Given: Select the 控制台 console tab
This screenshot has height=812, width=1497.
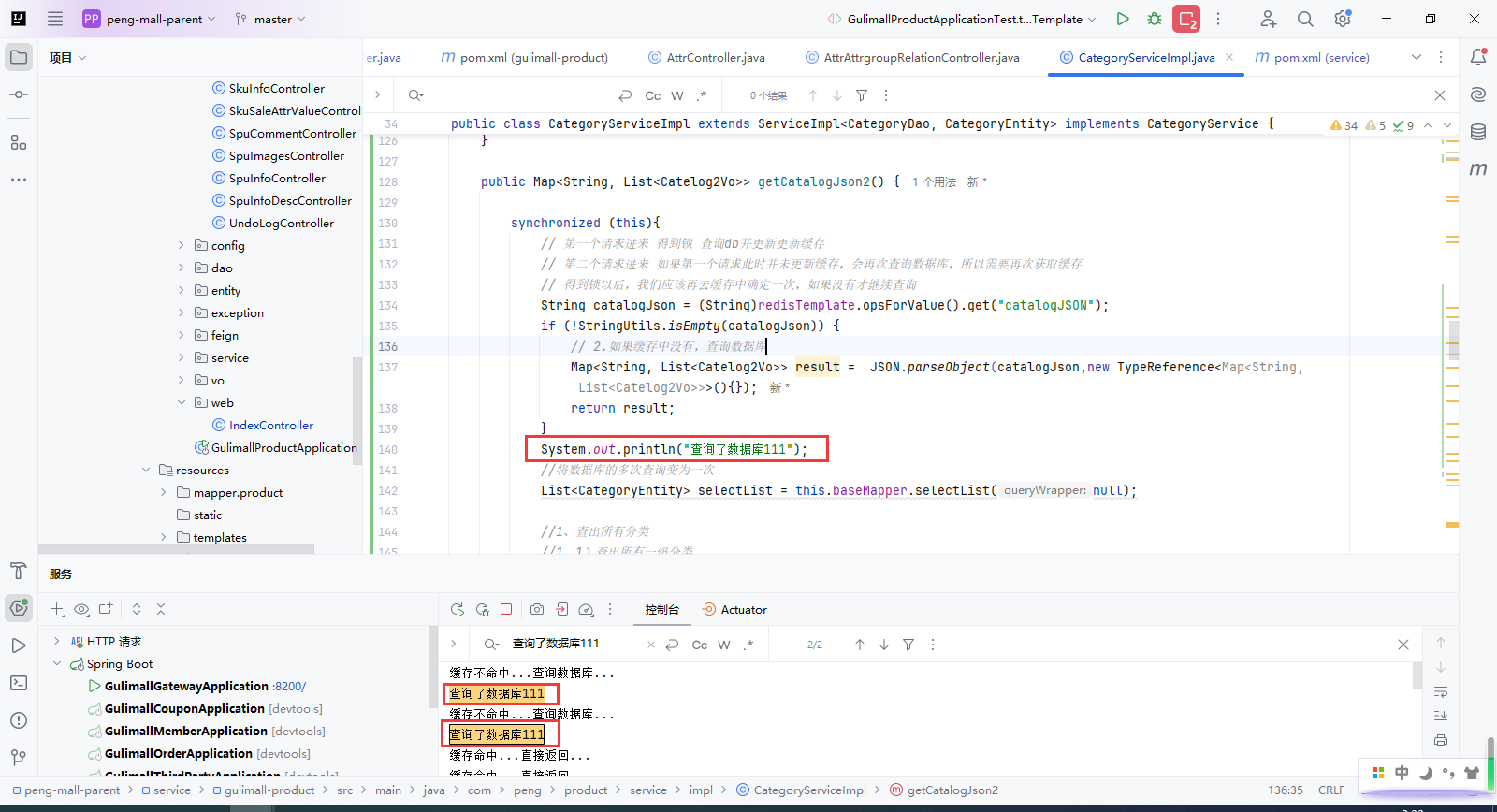Looking at the screenshot, I should coord(661,609).
